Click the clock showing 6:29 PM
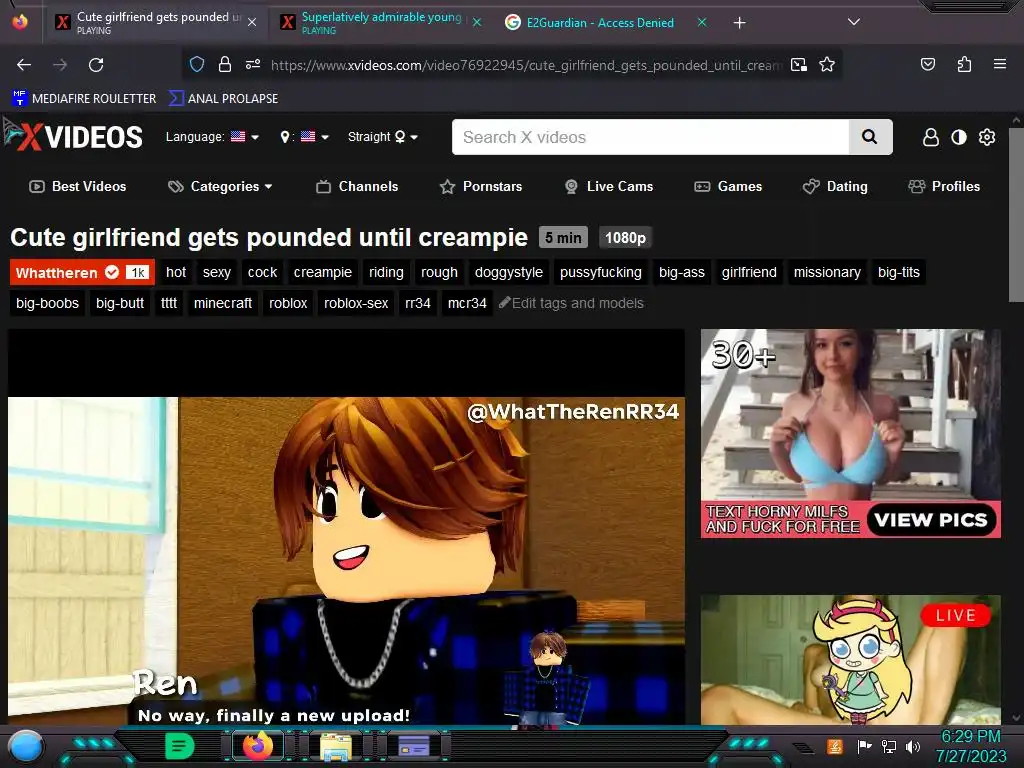Screen dimensions: 1024x768 (x=970, y=736)
